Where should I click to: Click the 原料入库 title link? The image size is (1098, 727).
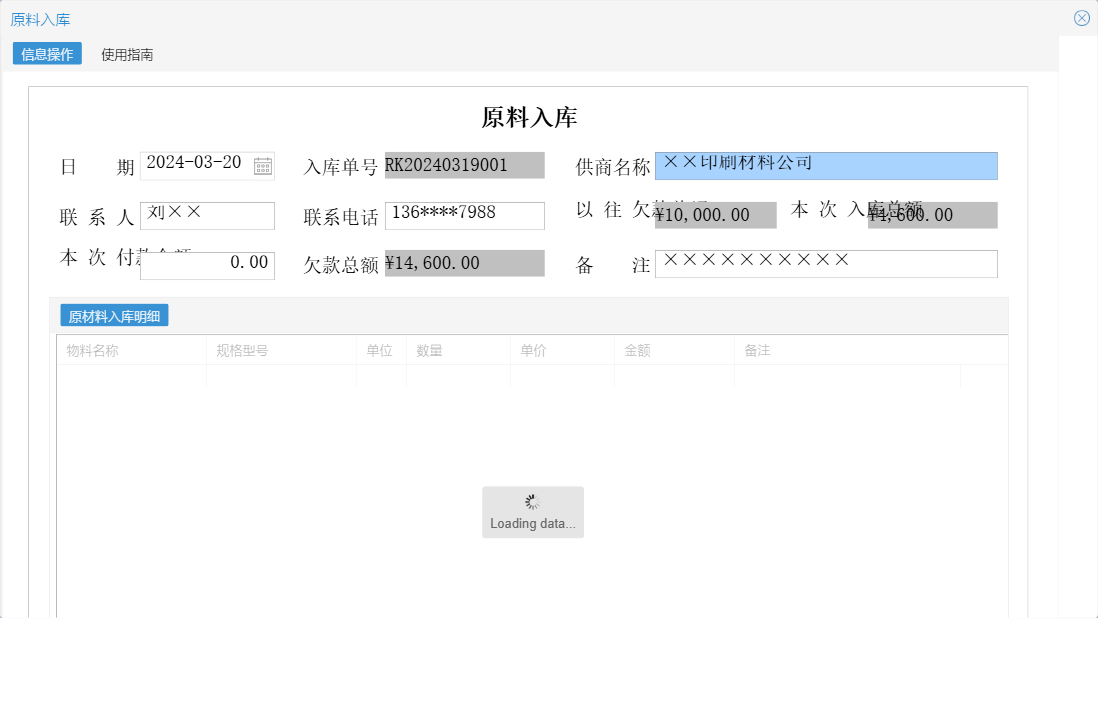[42, 17]
